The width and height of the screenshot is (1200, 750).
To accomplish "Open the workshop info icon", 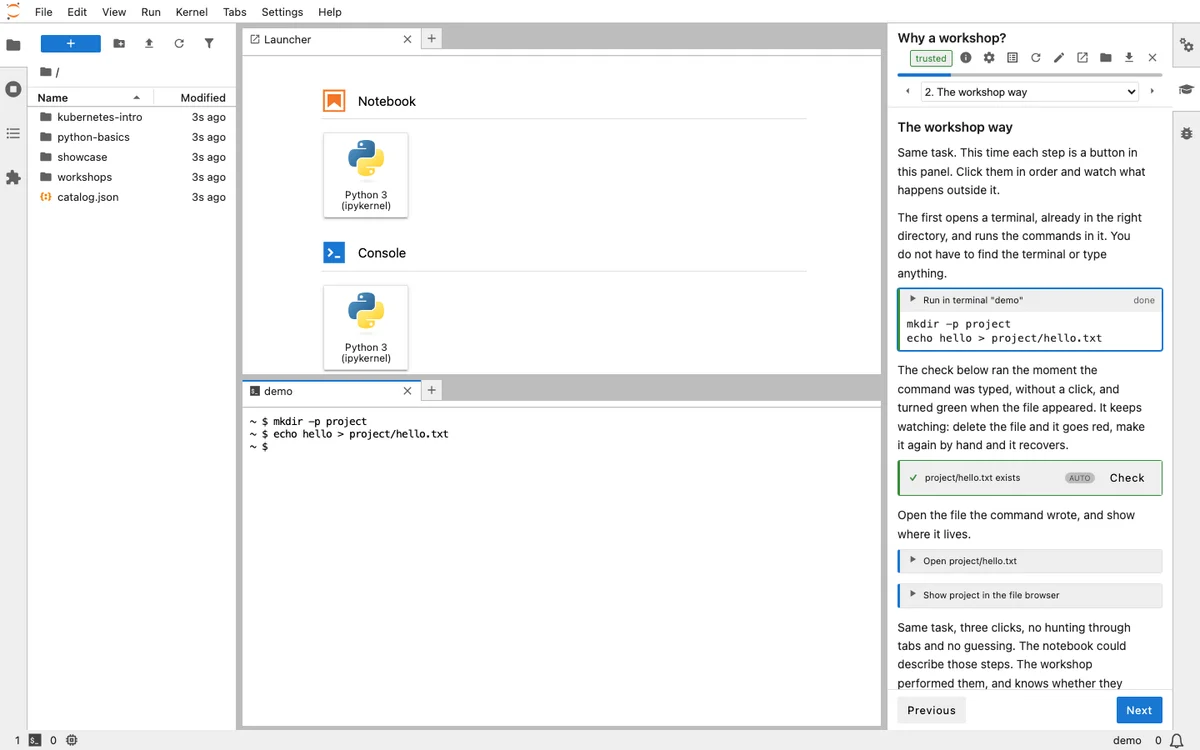I will click(x=966, y=58).
